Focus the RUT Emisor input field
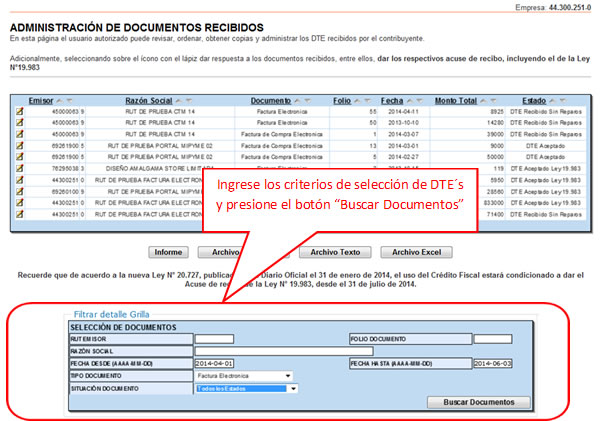The image size is (600, 421). click(x=214, y=339)
